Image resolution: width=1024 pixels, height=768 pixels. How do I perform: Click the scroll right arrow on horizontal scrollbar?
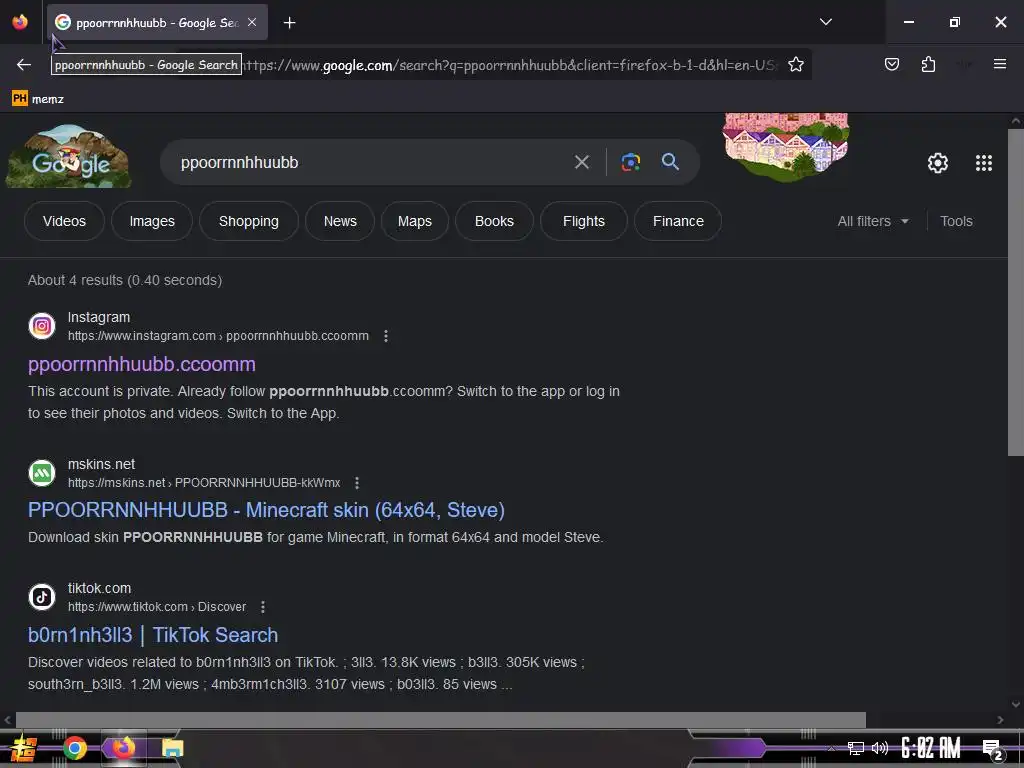(1000, 720)
